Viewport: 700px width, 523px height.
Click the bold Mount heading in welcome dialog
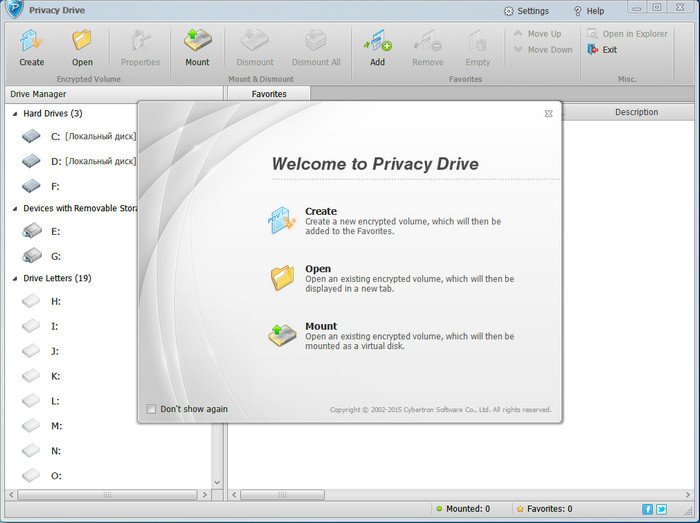click(321, 326)
